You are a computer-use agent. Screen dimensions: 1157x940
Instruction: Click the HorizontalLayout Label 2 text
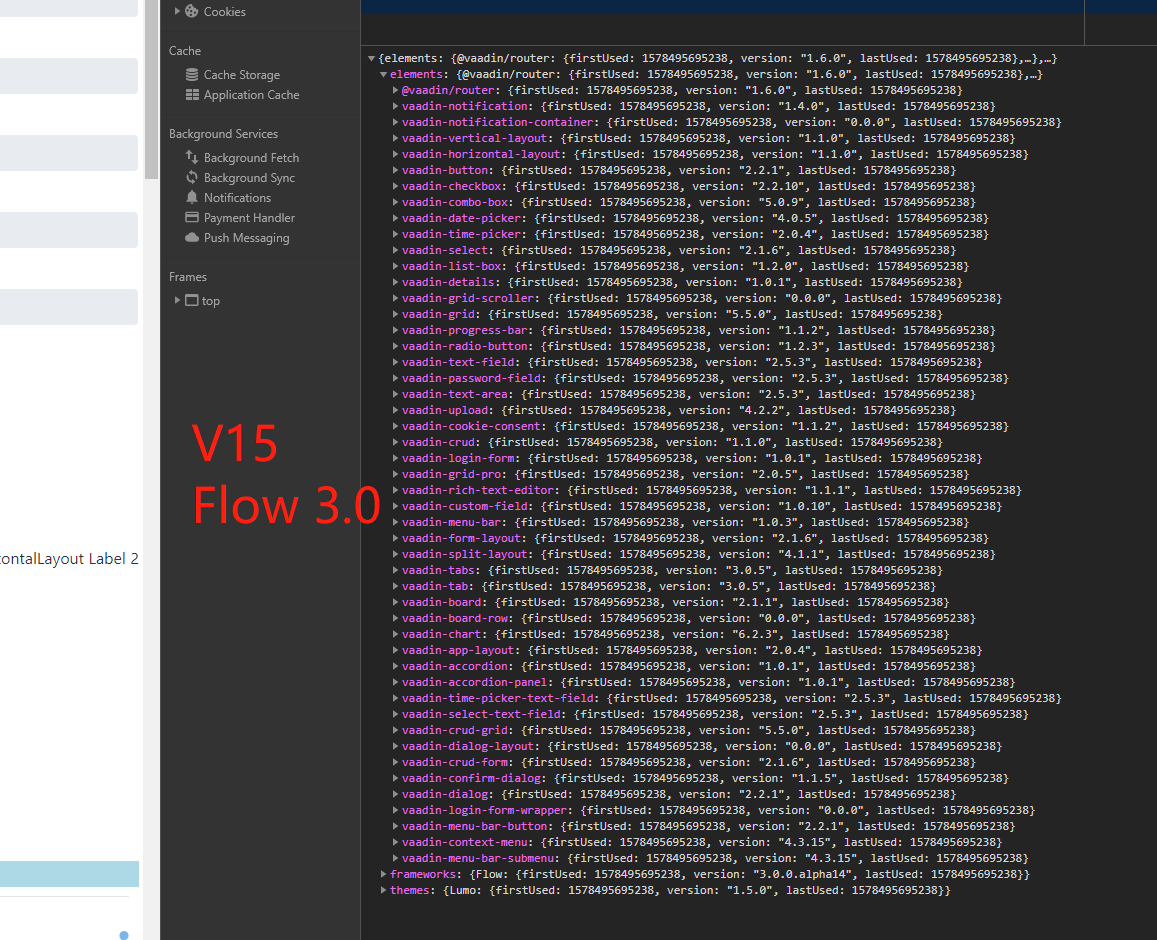(x=69, y=558)
